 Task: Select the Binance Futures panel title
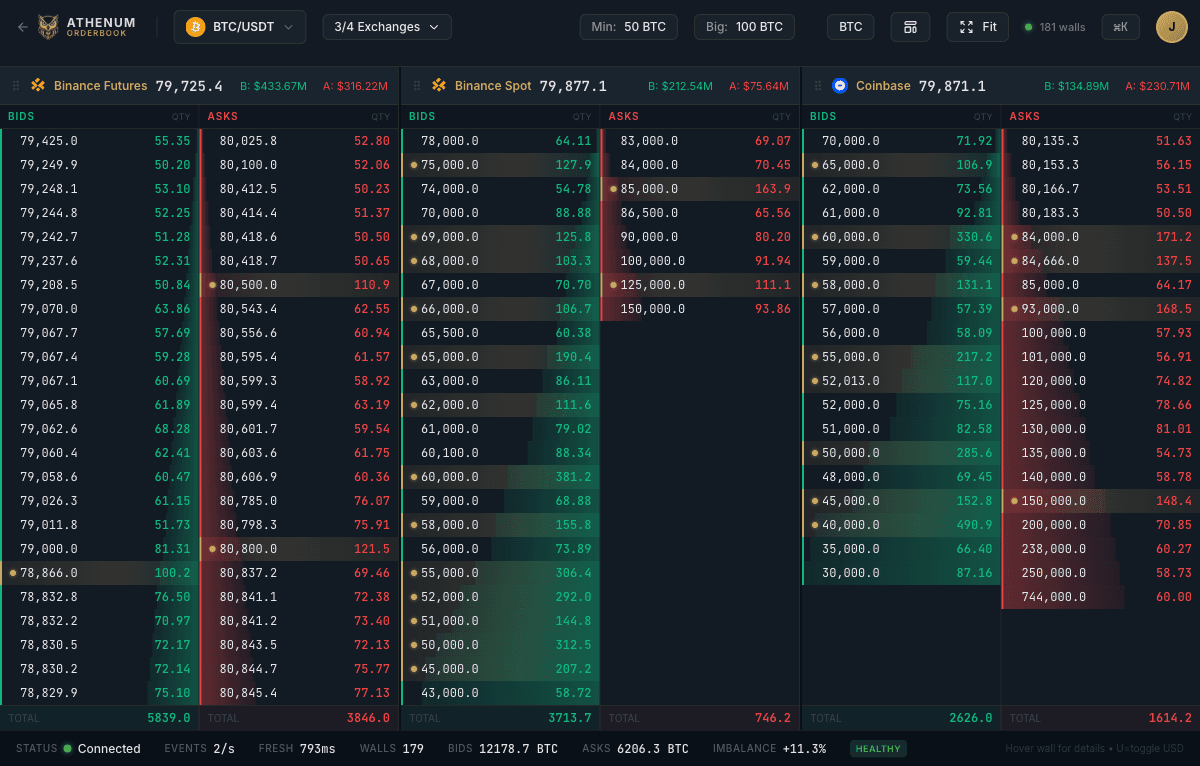(100, 86)
